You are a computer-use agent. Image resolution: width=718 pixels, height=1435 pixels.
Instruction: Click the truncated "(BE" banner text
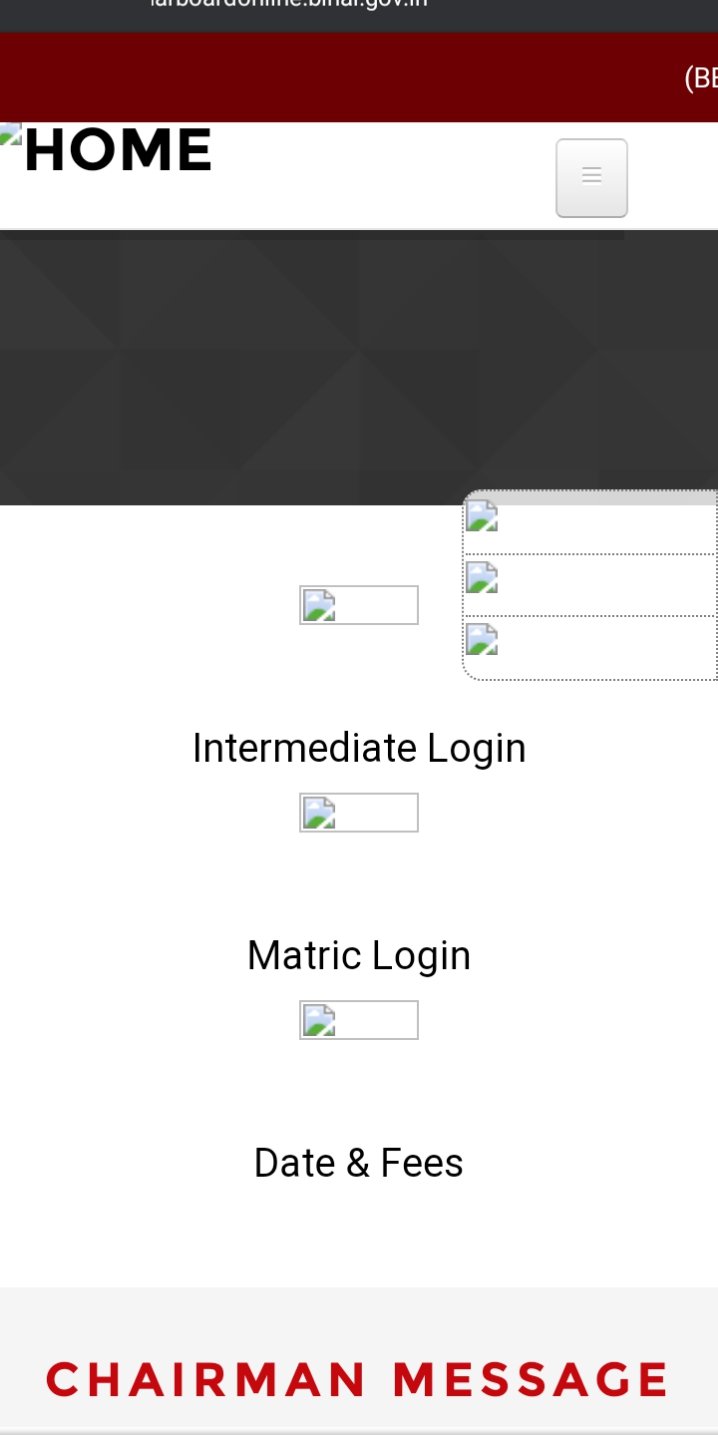click(700, 78)
